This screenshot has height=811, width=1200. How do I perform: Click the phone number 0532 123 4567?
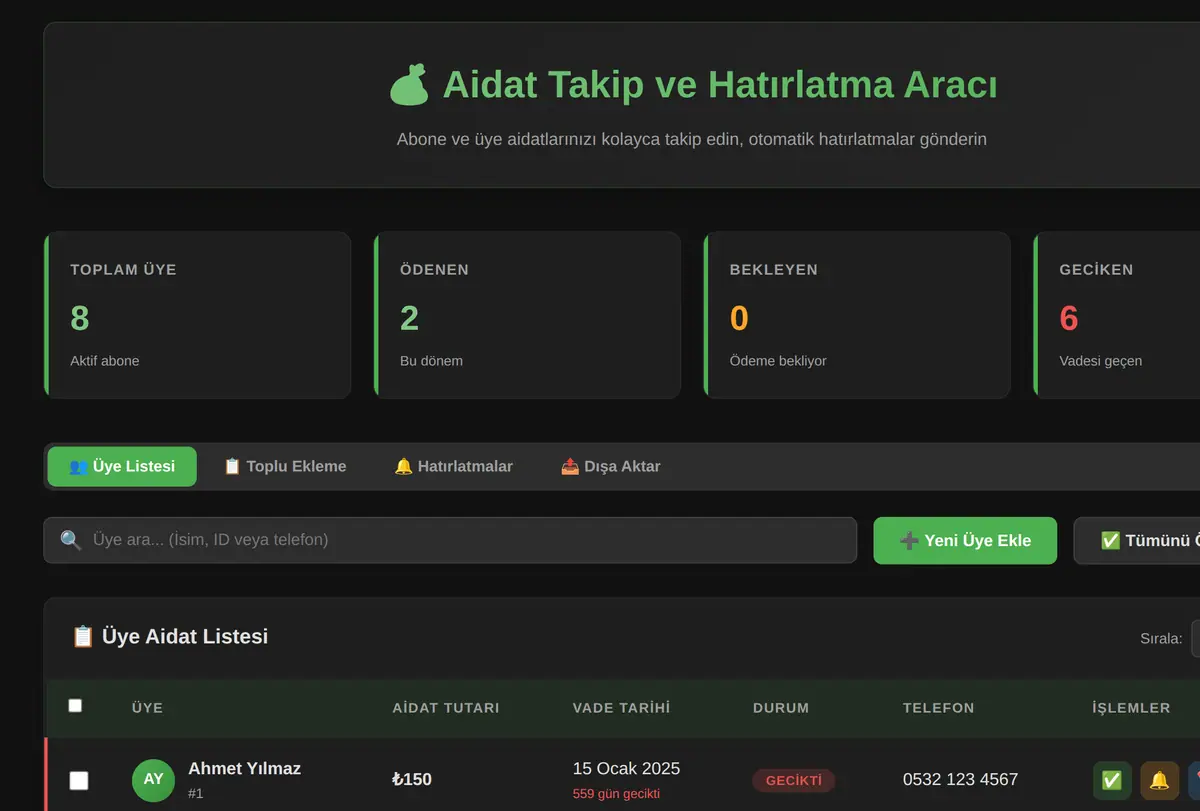[960, 779]
